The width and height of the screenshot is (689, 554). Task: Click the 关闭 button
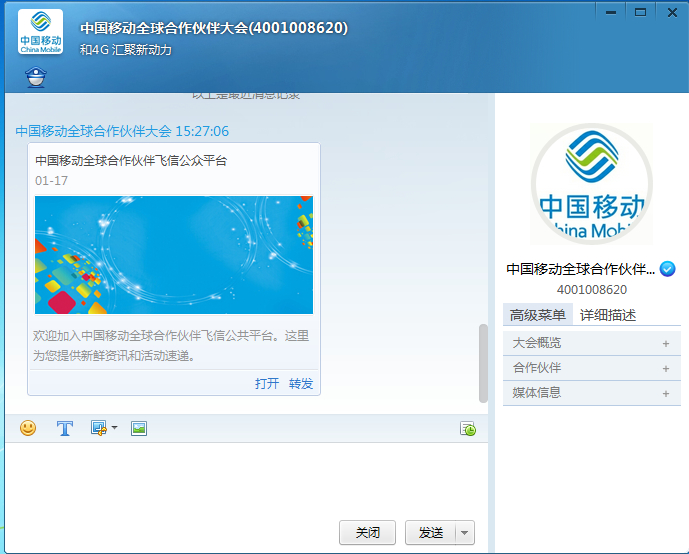click(367, 532)
